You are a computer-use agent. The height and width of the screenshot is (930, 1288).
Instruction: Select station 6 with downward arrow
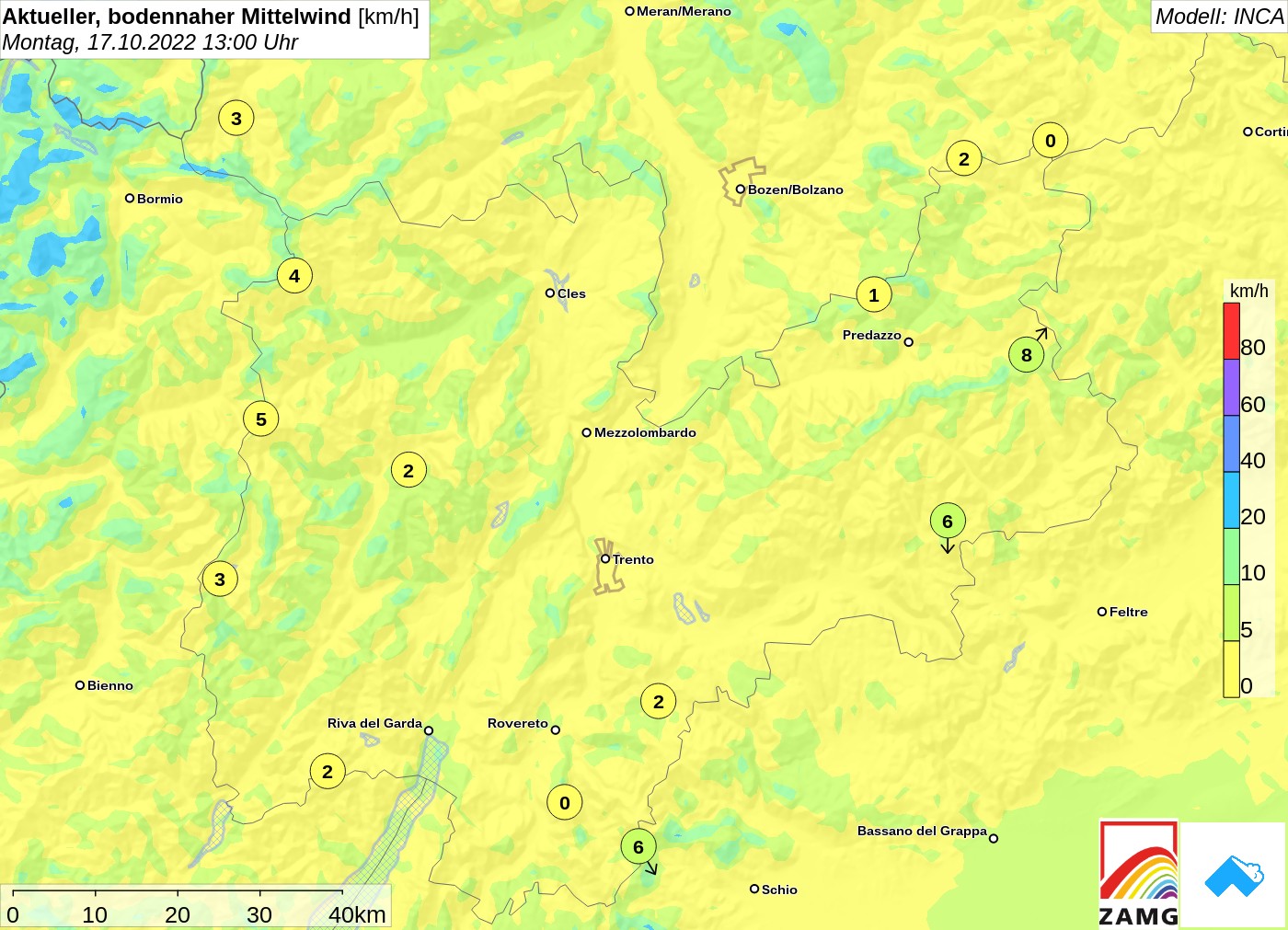[948, 521]
